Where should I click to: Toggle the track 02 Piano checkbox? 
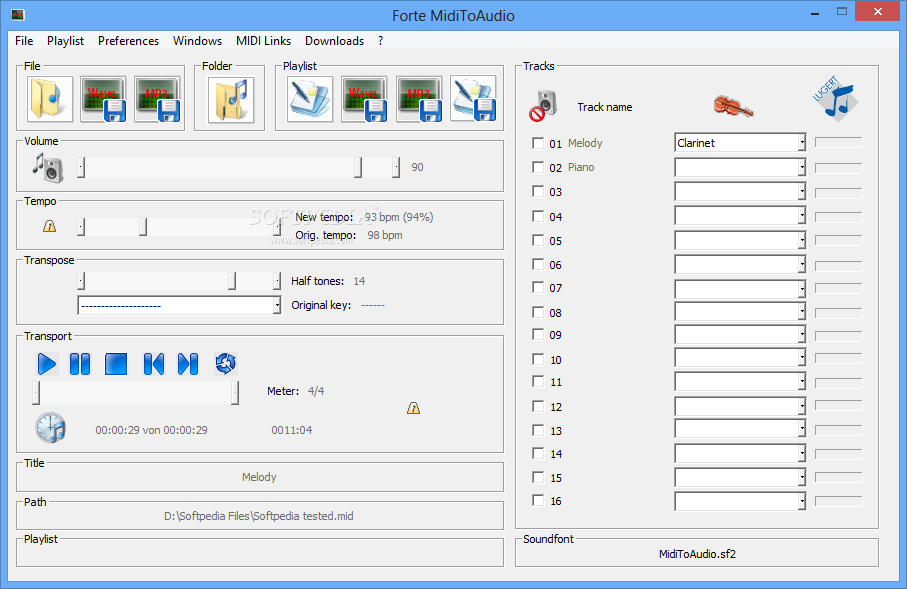click(538, 167)
